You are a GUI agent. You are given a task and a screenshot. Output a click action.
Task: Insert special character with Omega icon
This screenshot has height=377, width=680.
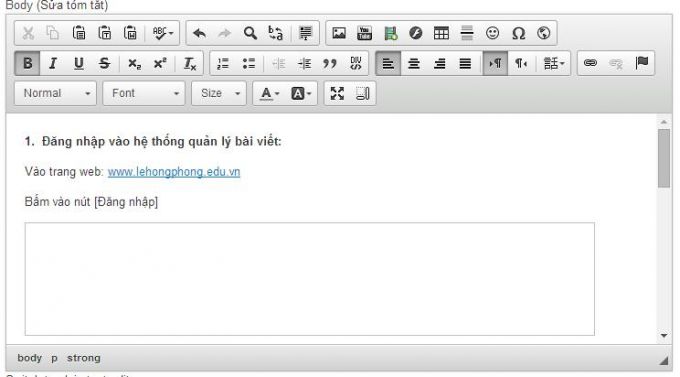518,33
